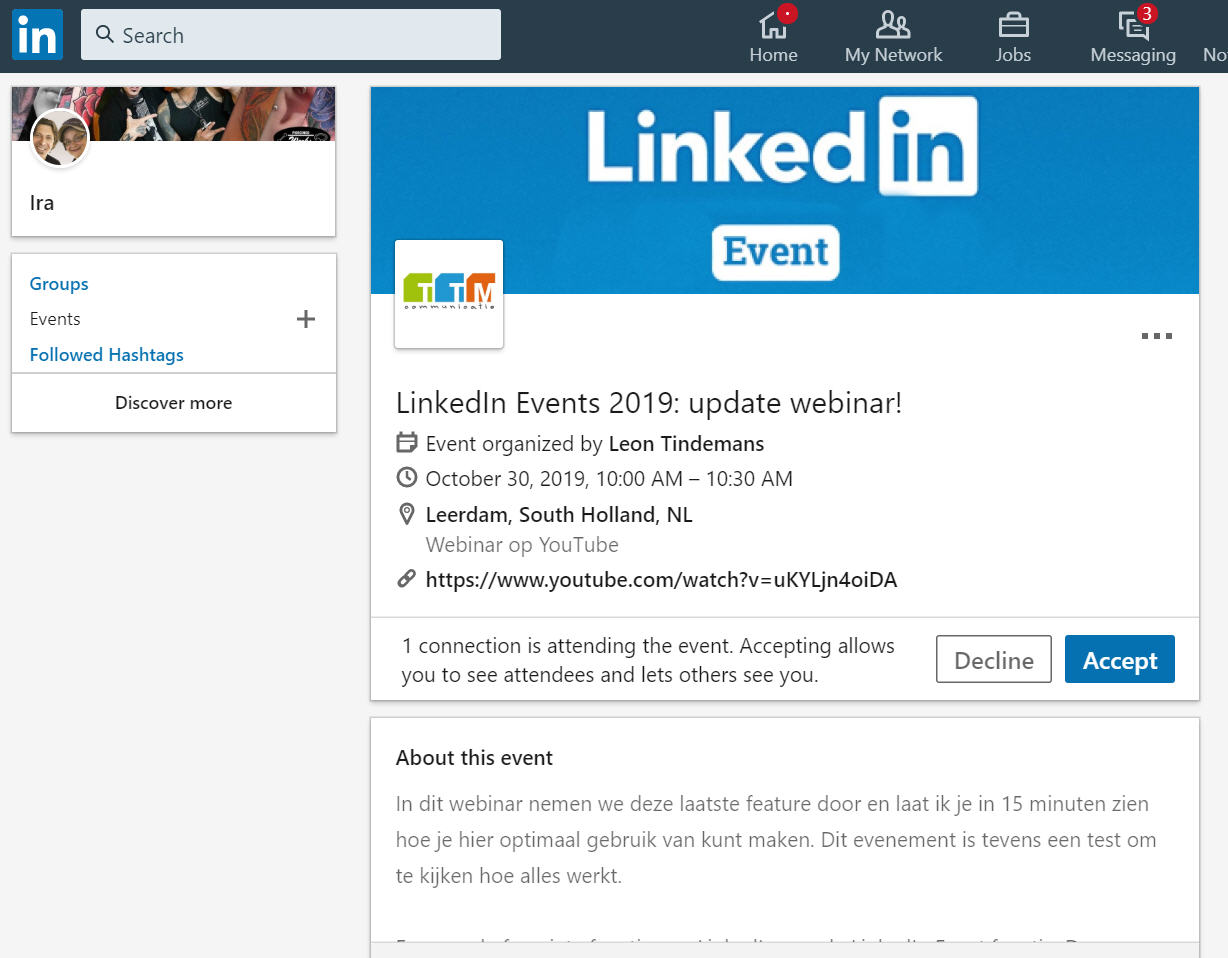1228x958 pixels.
Task: Click the Discover more button
Action: 174,403
